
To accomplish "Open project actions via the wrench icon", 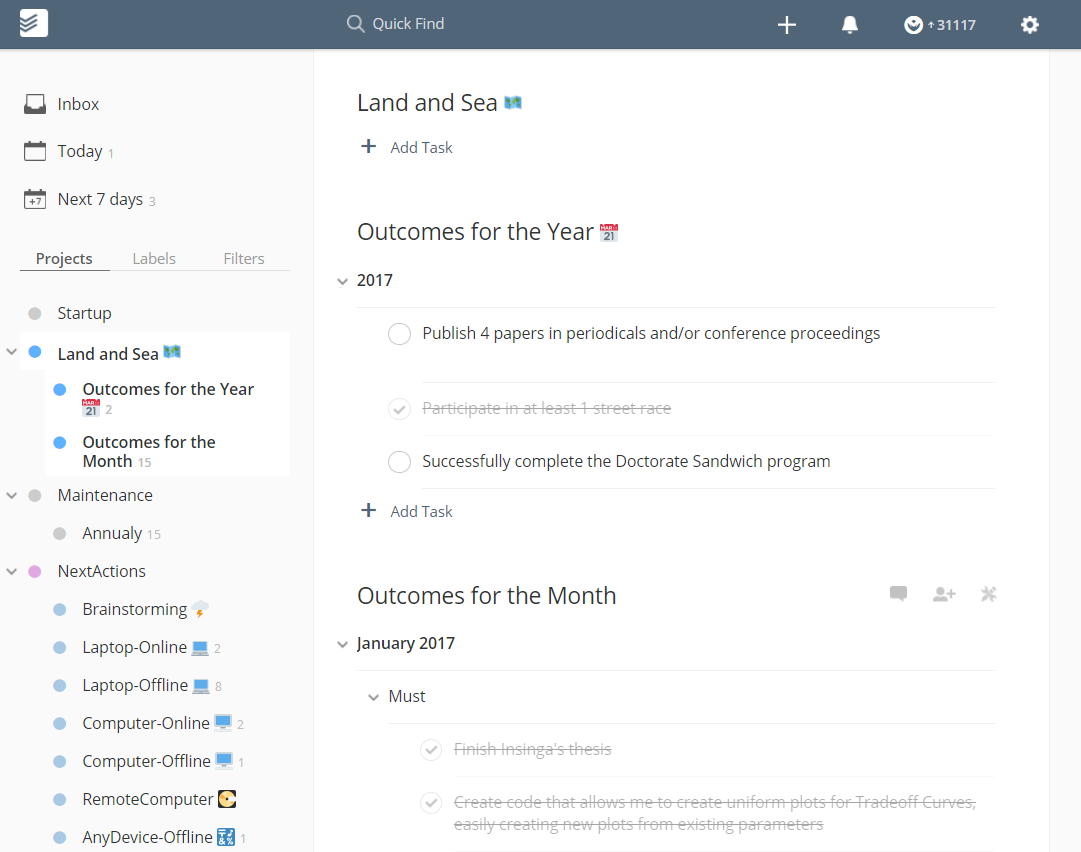I will pos(988,593).
